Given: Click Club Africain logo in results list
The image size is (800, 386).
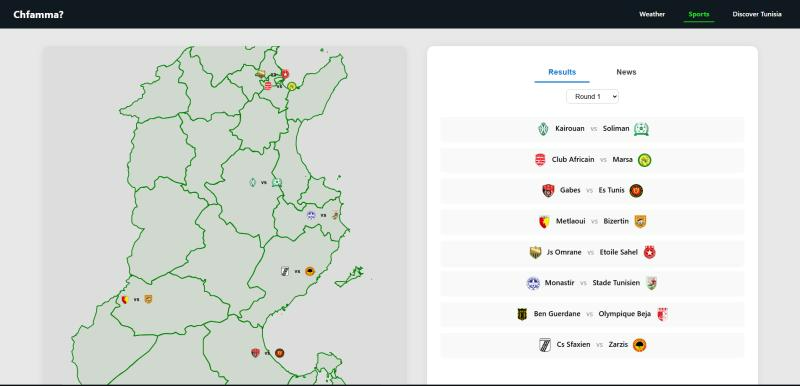Looking at the screenshot, I should pos(540,160).
